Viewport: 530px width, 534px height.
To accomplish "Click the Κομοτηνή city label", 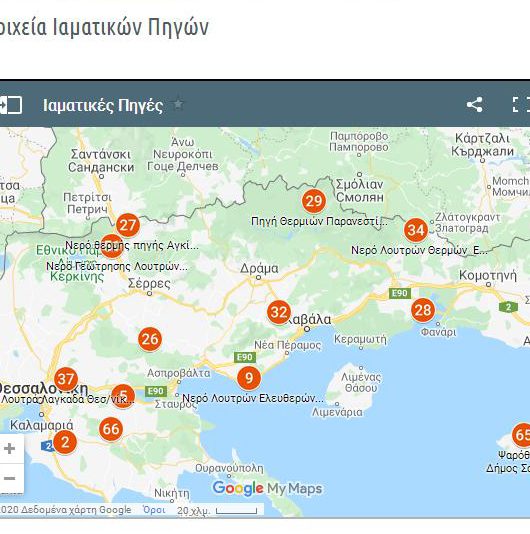I will [488, 275].
